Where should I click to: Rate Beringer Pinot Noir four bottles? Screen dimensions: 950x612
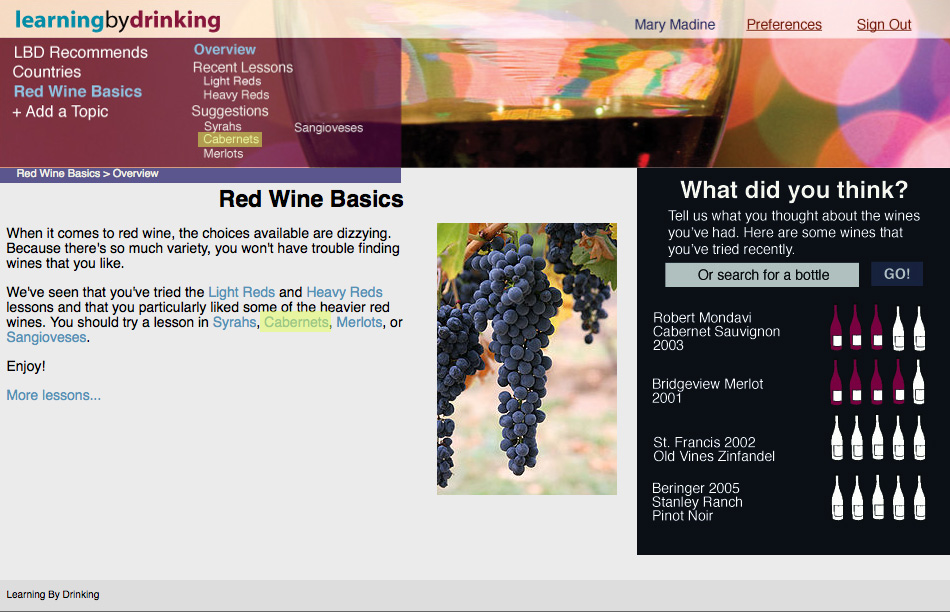point(899,498)
